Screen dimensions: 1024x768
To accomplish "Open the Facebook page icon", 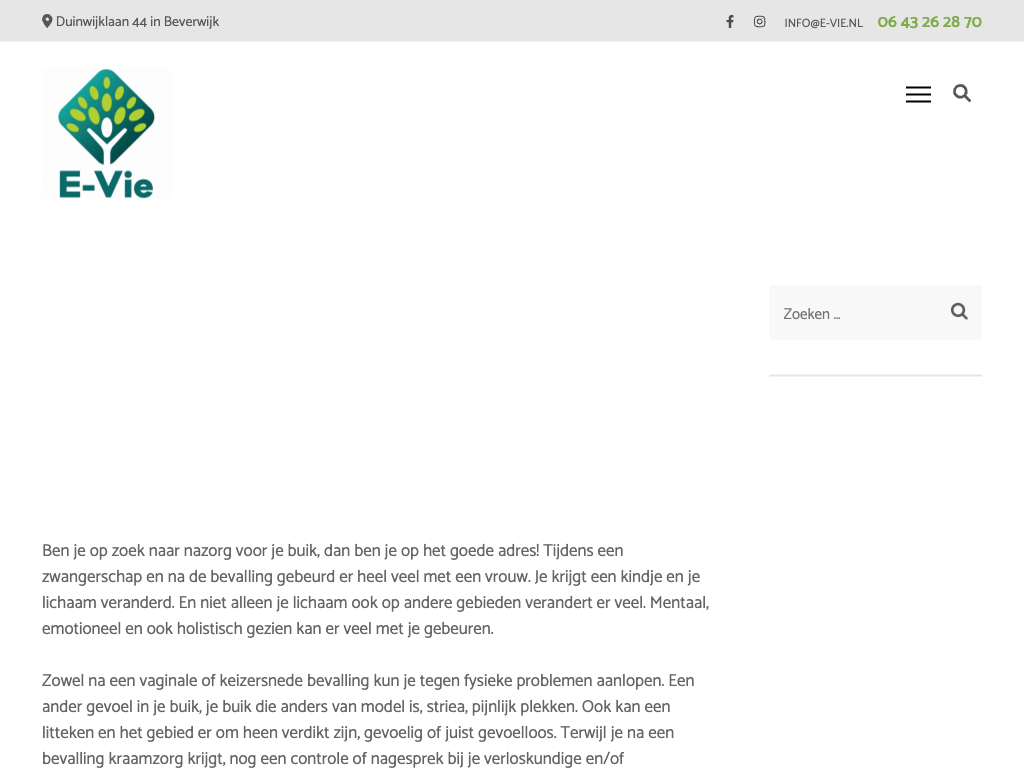I will tap(730, 22).
